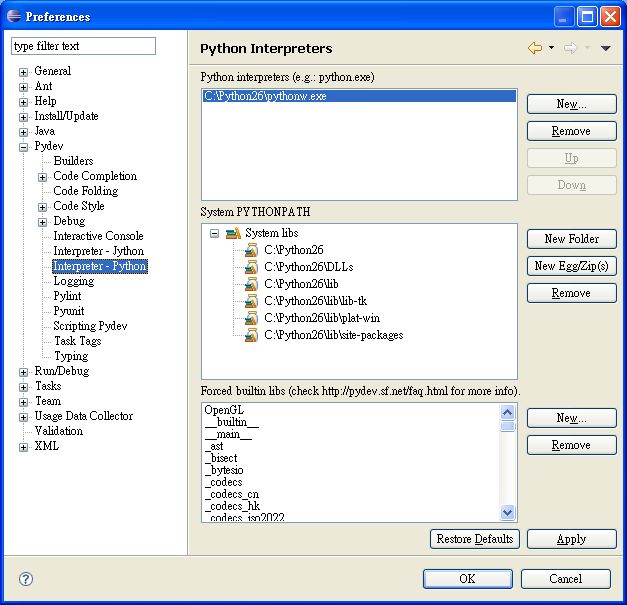627x605 pixels.
Task: Click the help question mark icon
Action: tap(26, 579)
